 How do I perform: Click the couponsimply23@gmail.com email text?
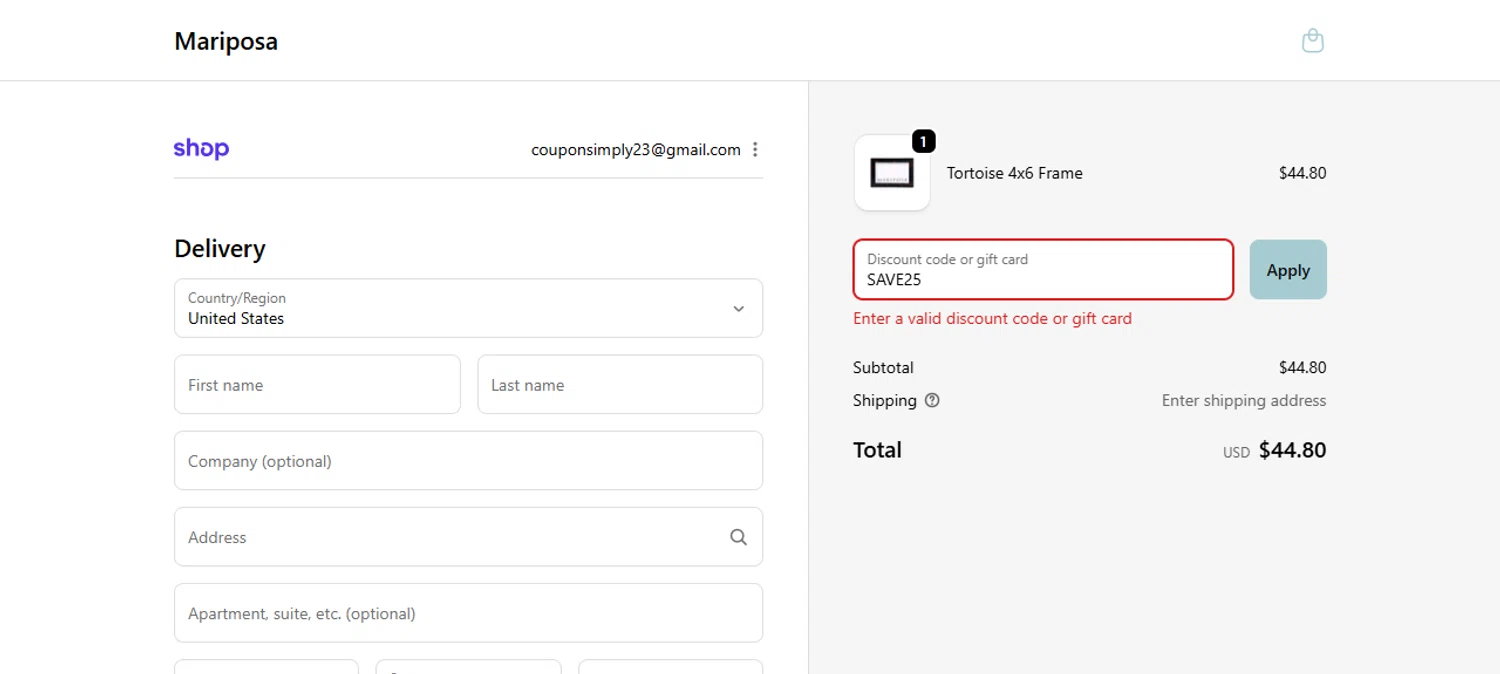click(x=636, y=150)
